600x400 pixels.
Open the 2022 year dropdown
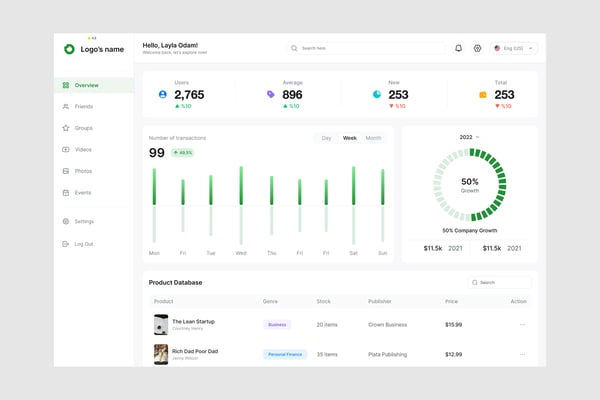pyautogui.click(x=470, y=137)
